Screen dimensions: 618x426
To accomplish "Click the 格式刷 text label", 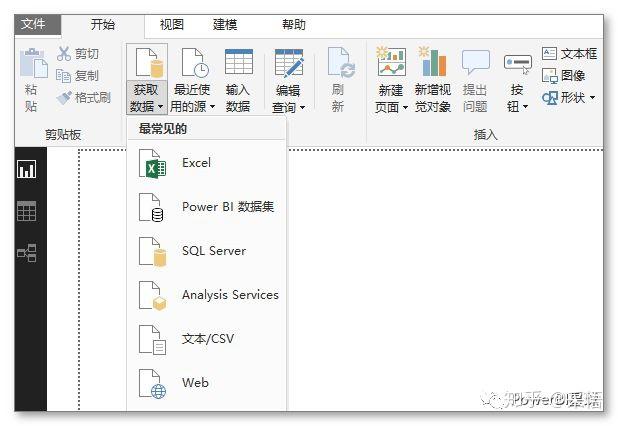I will (93, 97).
